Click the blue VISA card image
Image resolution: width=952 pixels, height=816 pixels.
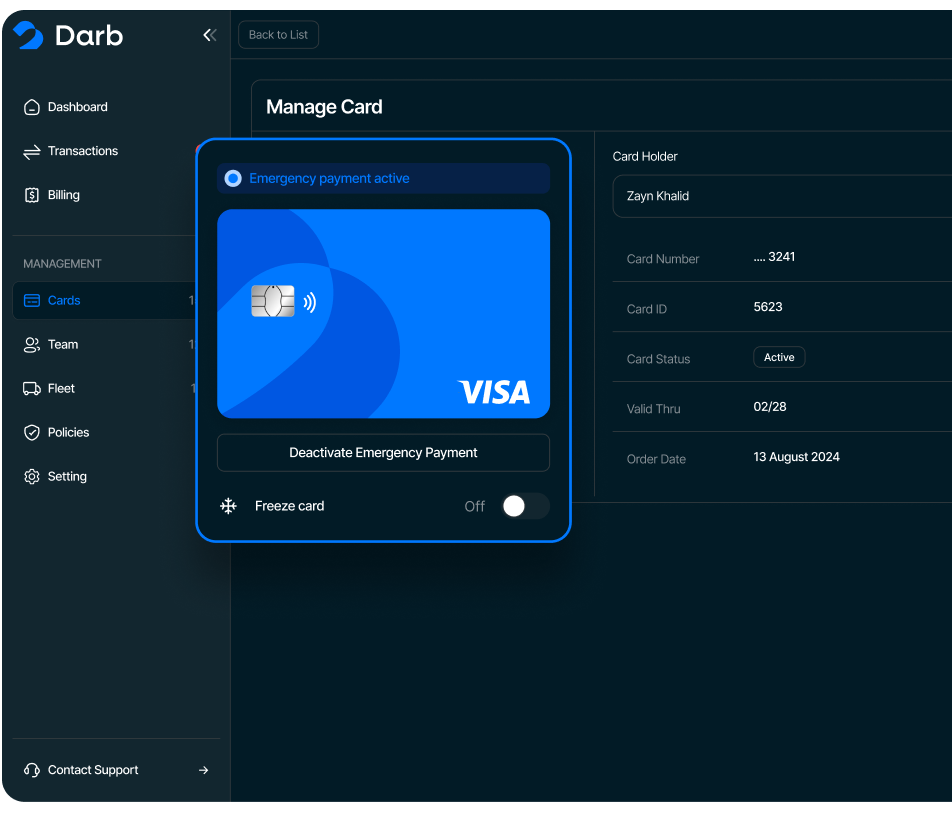point(383,313)
